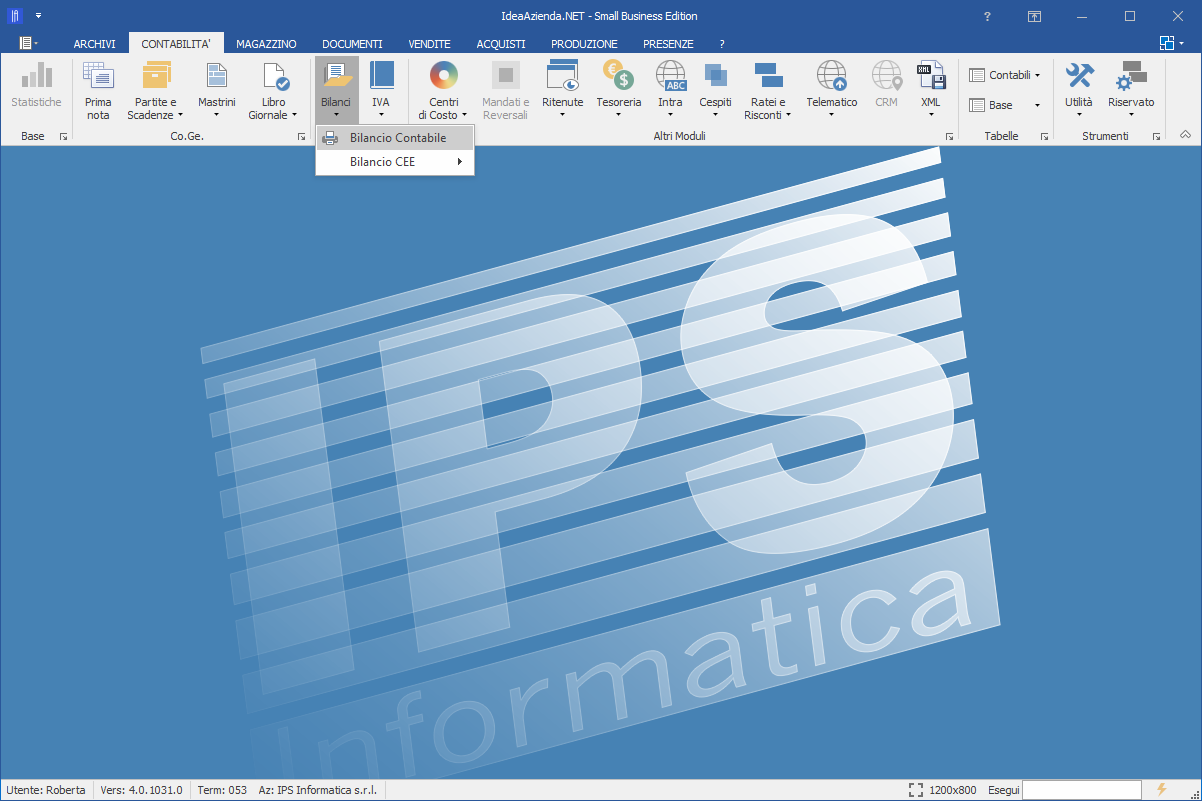Open the Co.Ge. group dialog launcher

(x=302, y=136)
